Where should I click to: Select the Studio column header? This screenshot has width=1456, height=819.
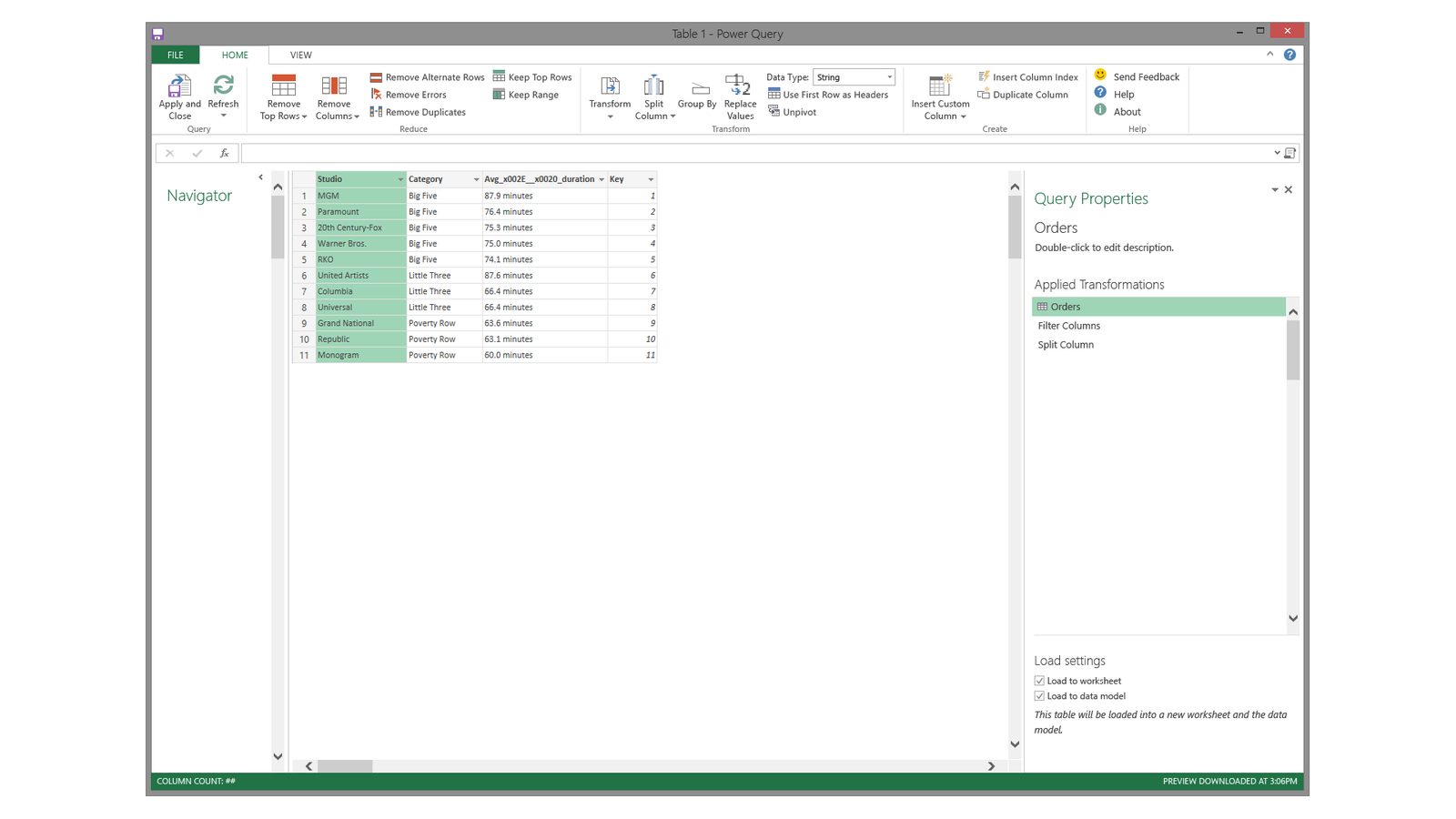pos(360,179)
